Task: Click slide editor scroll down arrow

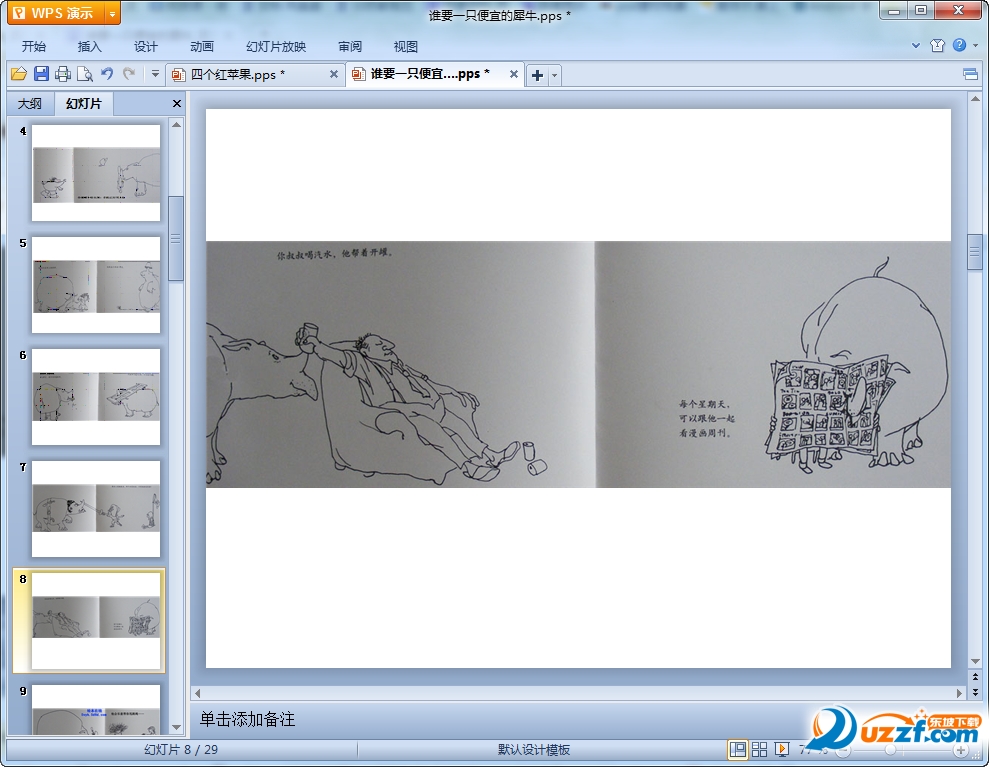Action: click(975, 661)
